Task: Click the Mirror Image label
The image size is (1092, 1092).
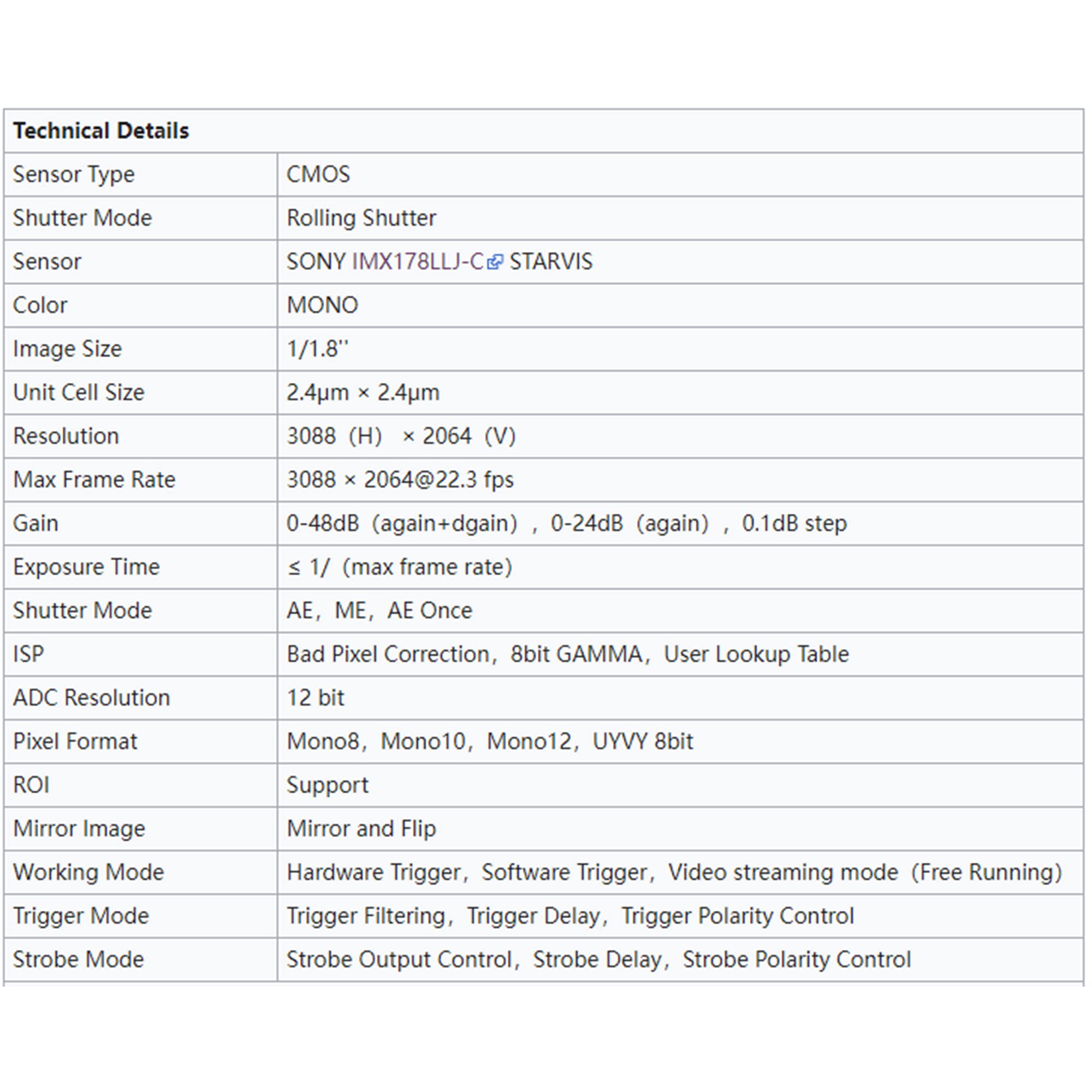Action: 79,829
